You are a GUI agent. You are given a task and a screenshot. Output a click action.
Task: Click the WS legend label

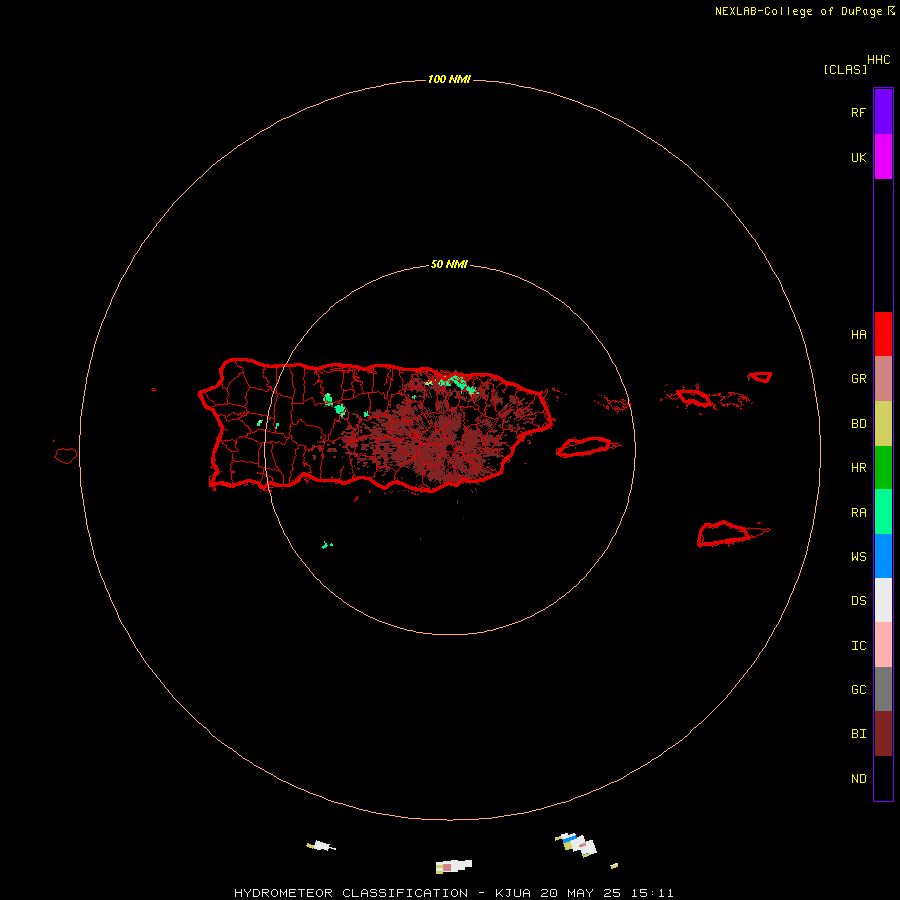858,556
